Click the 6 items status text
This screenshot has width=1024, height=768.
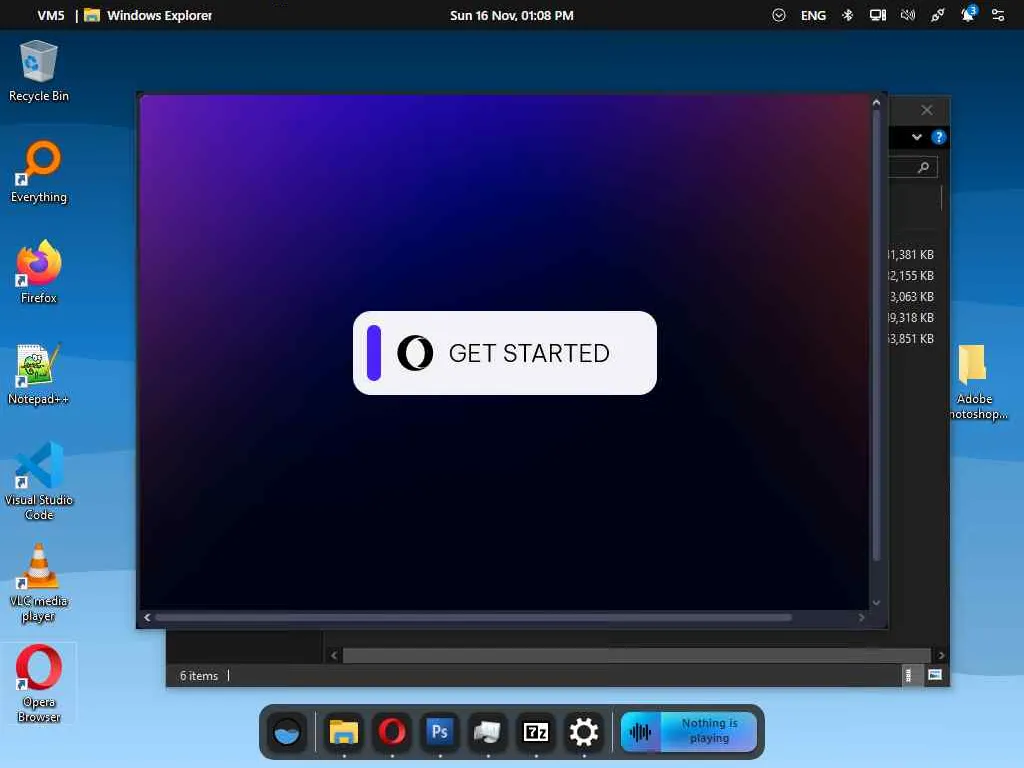pos(199,676)
